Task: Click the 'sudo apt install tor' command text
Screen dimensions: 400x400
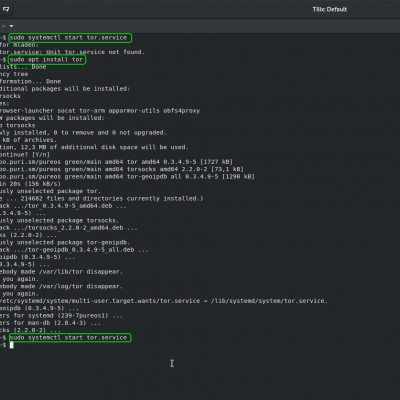Action: (x=46, y=60)
